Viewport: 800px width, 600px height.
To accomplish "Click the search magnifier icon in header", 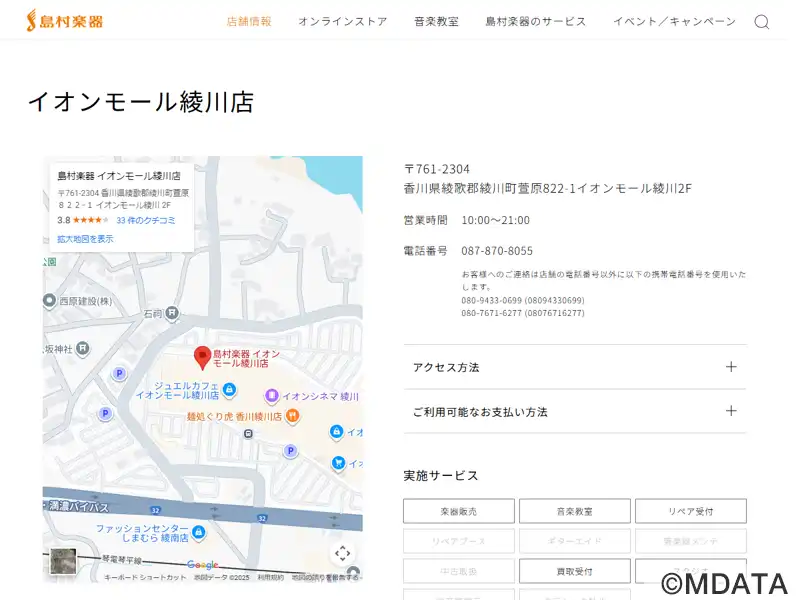I will click(x=761, y=22).
